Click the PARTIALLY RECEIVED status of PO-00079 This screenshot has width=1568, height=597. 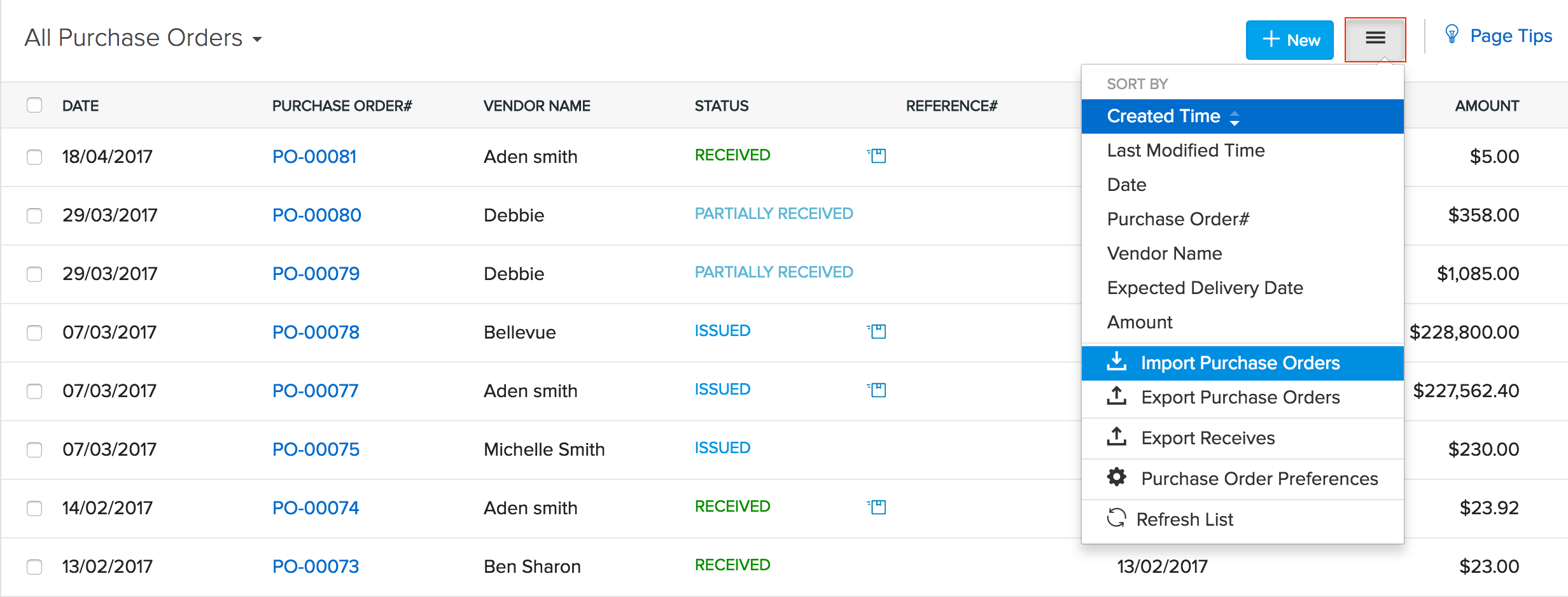pos(773,272)
